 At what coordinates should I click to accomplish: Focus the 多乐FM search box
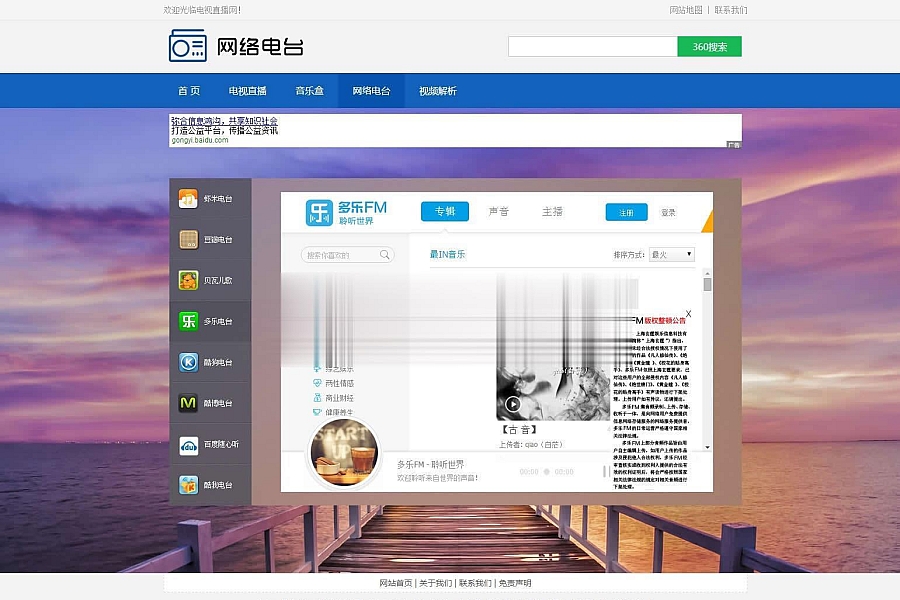pos(347,254)
